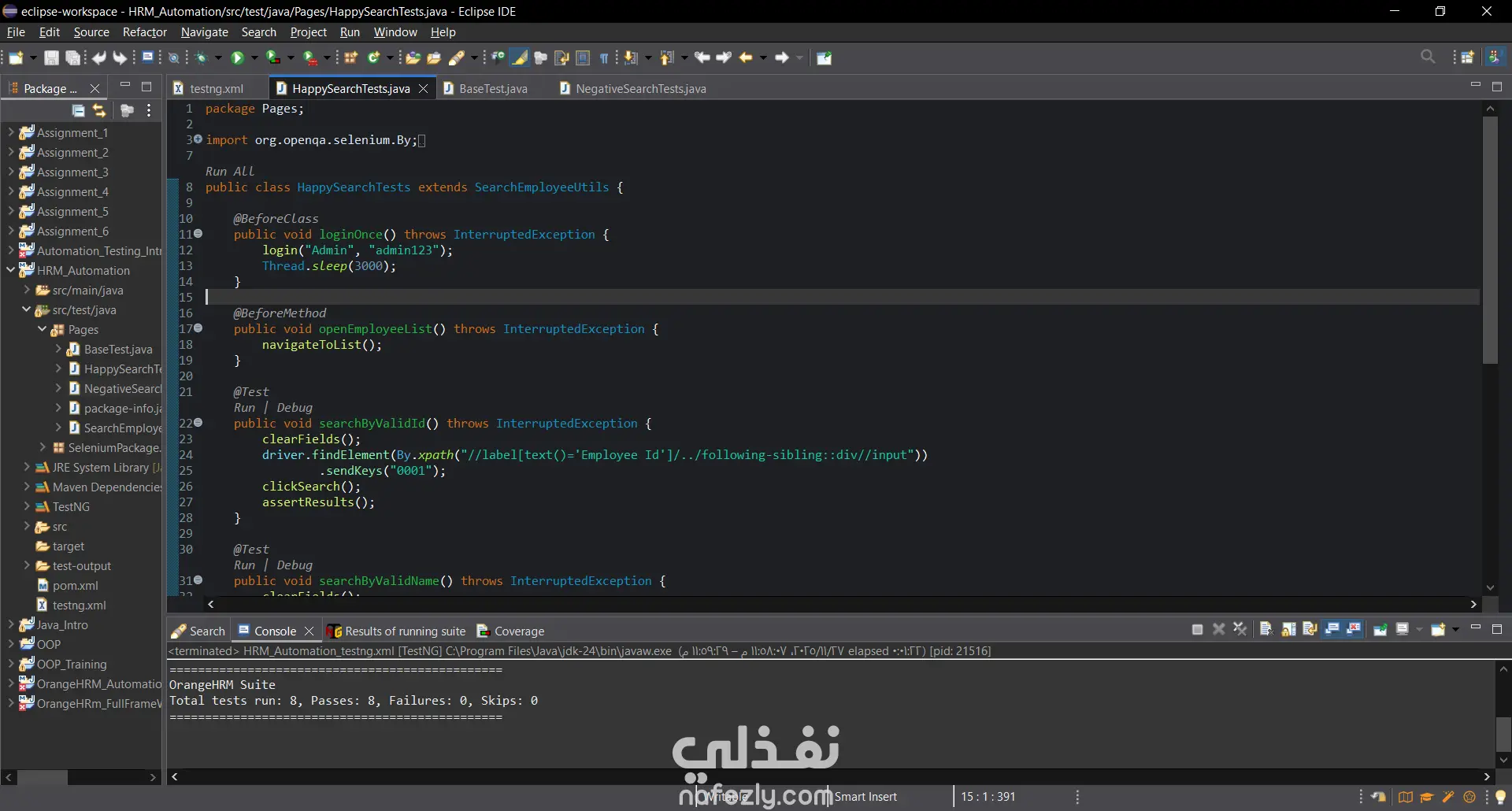Click the graduation cap tutorials icon

(1426, 797)
